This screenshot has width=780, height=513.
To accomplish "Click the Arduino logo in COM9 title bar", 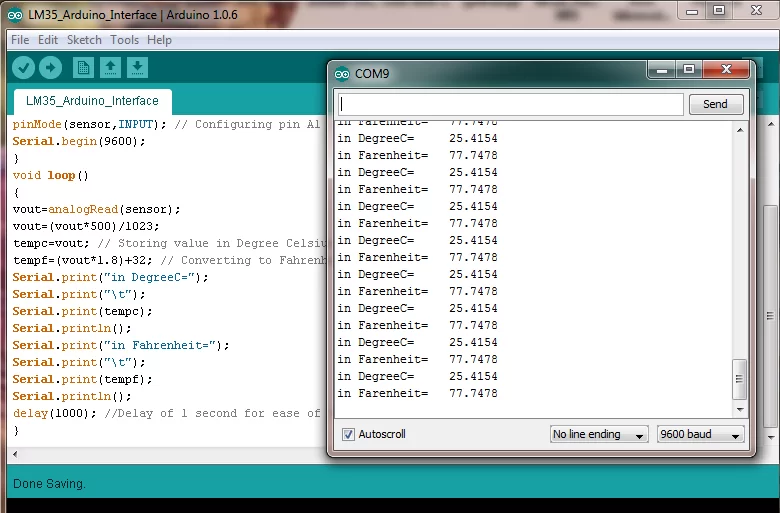I will click(342, 74).
